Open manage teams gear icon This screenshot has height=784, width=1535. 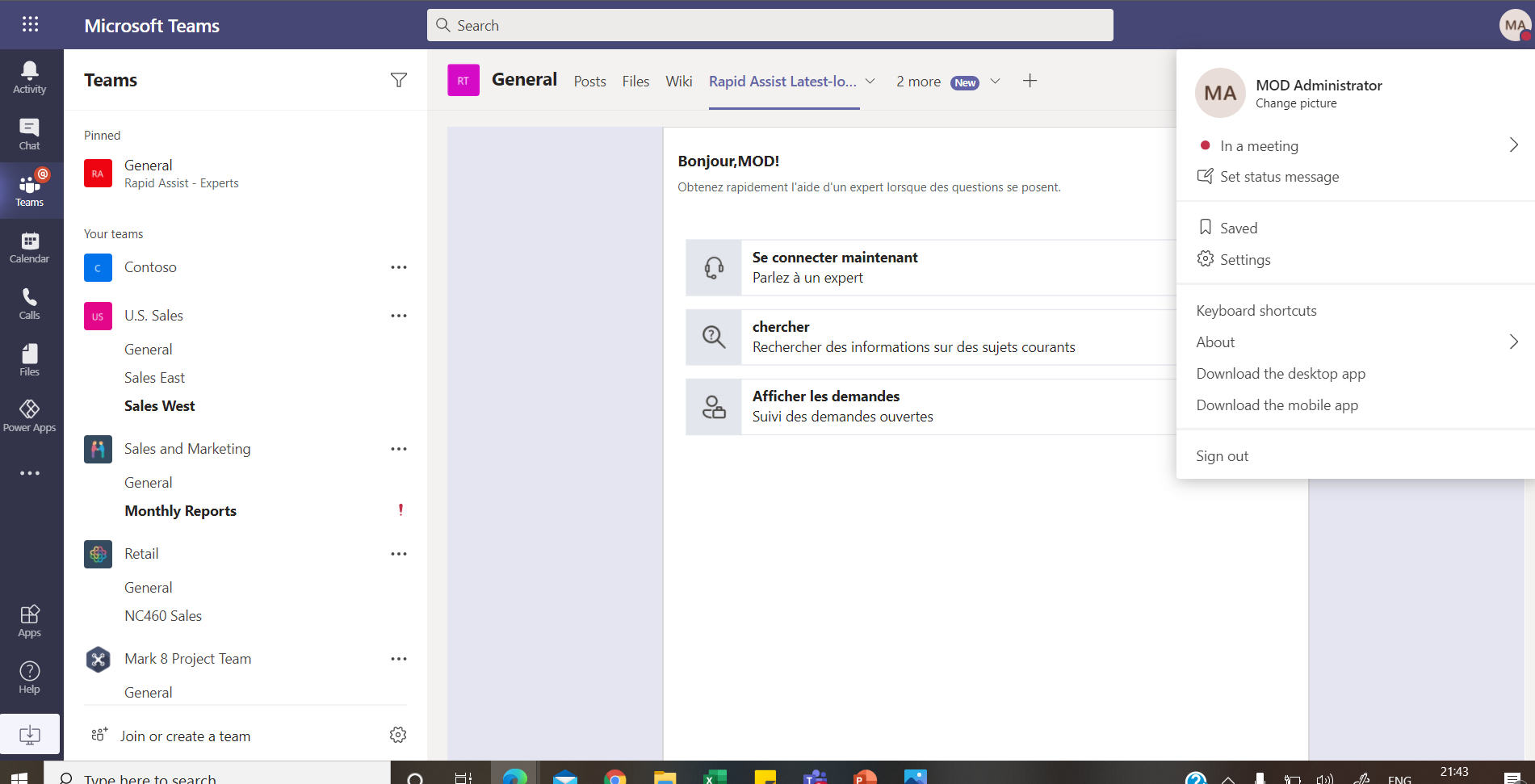[x=398, y=735]
